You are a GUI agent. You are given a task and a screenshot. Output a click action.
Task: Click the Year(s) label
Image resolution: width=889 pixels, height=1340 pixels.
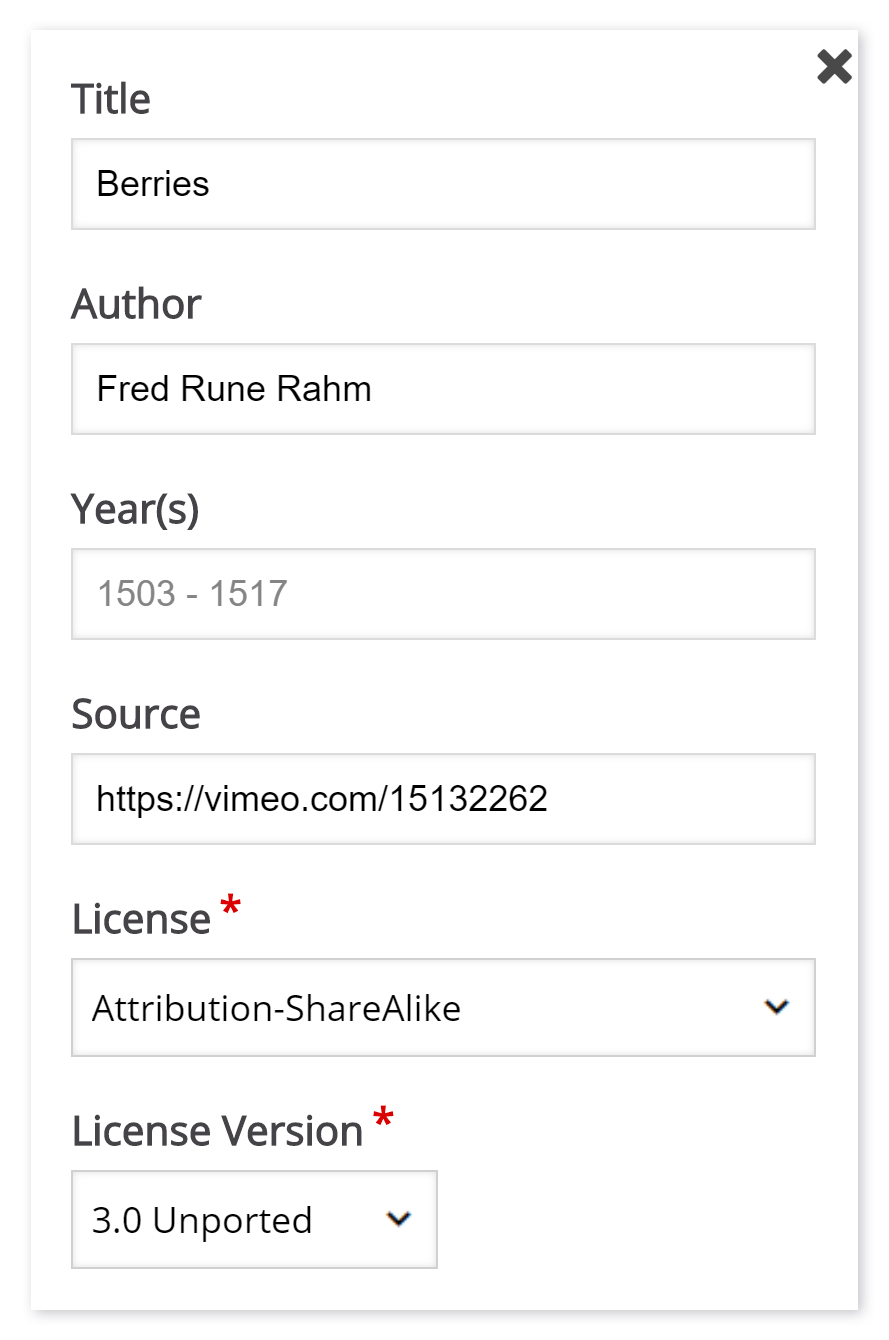[x=135, y=510]
